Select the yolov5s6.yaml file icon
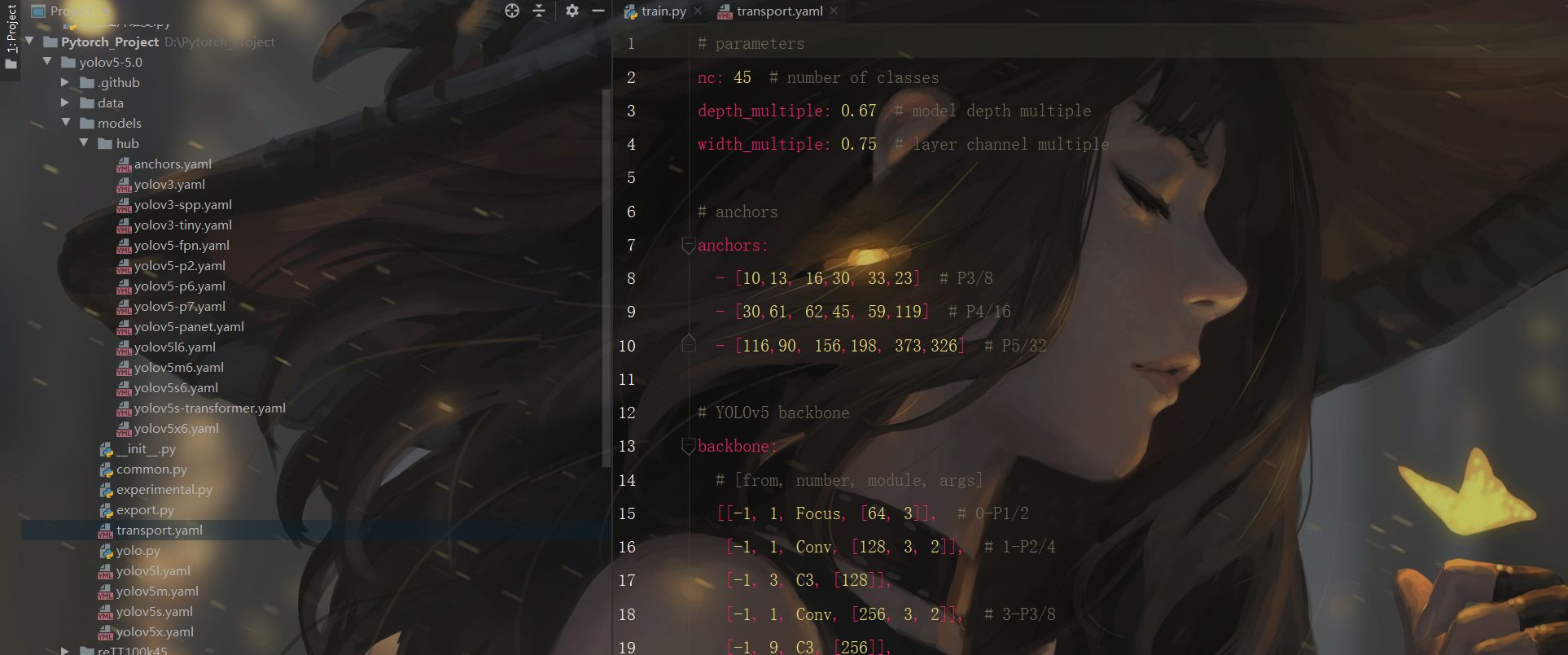 124,389
